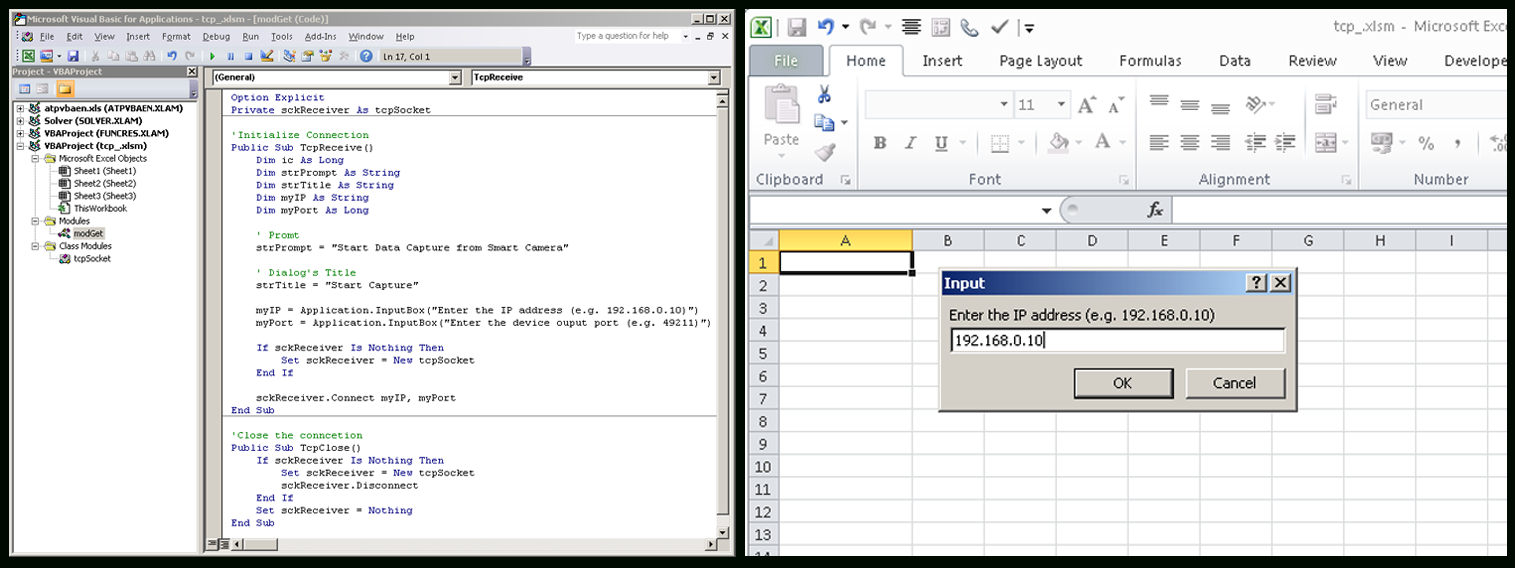
Task: Open the TcpReceive procedure dropdown
Action: 713,77
